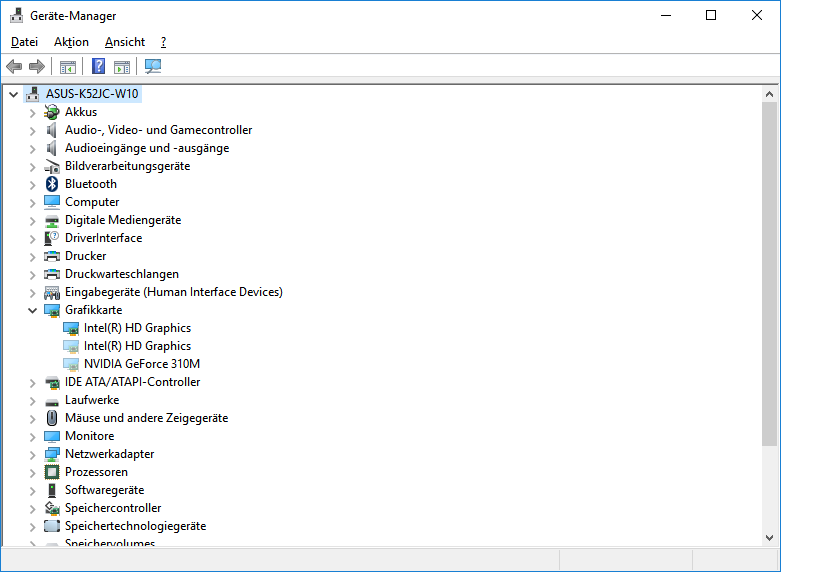Click the Geräte-Manager title bar app icon

[x=17, y=16]
